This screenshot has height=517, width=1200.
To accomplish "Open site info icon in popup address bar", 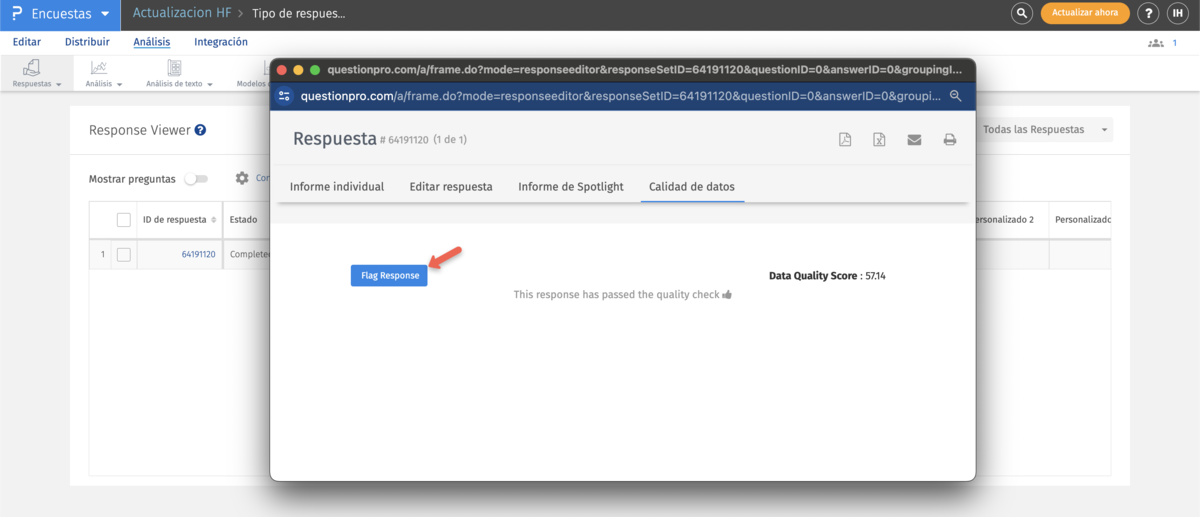I will [x=285, y=96].
